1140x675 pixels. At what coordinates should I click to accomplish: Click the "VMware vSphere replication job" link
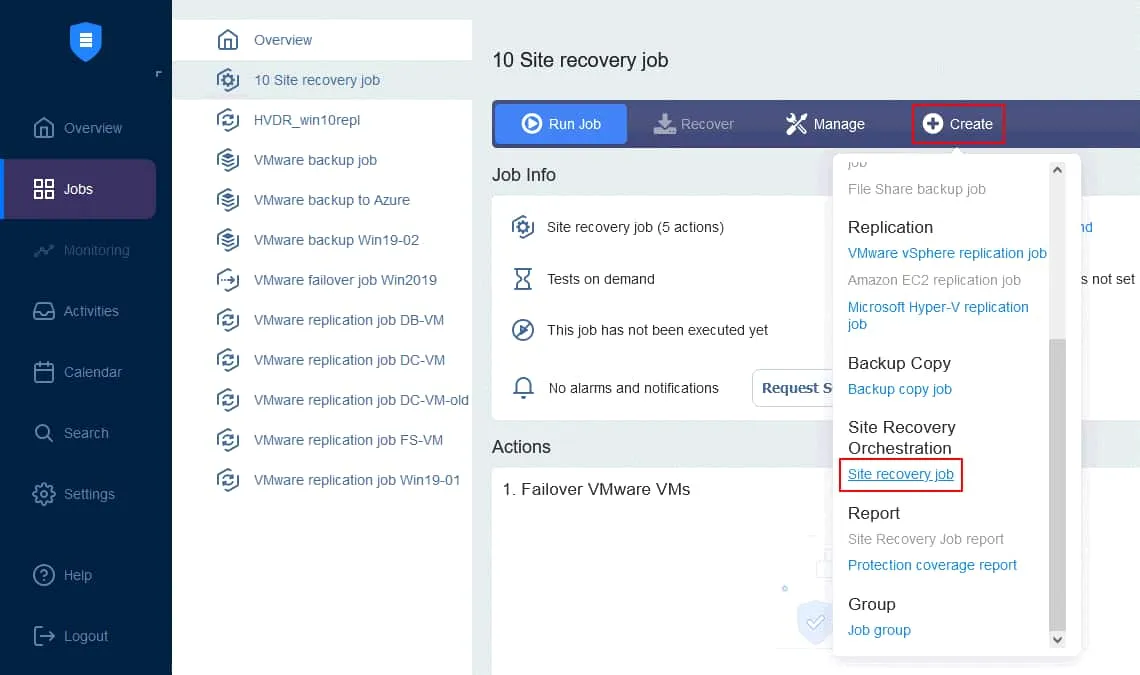(946, 253)
